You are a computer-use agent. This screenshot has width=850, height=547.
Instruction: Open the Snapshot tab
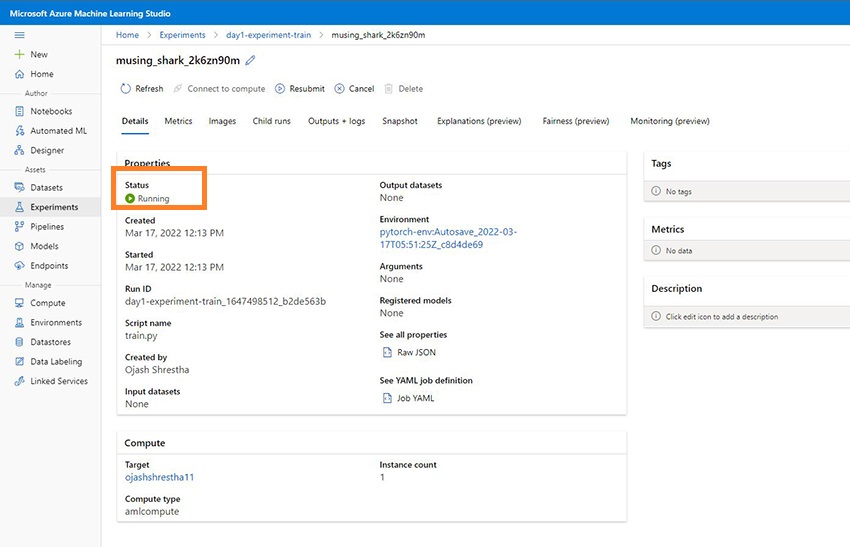[x=400, y=121]
